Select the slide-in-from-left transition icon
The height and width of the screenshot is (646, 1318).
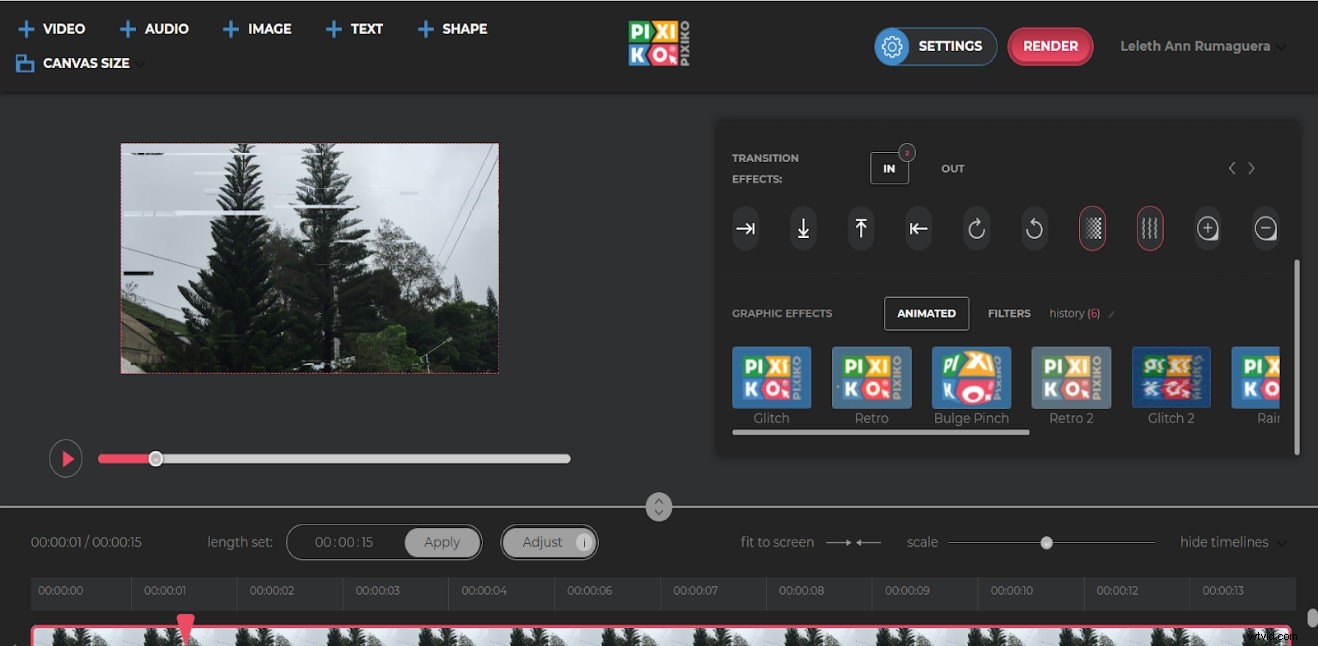tap(745, 228)
